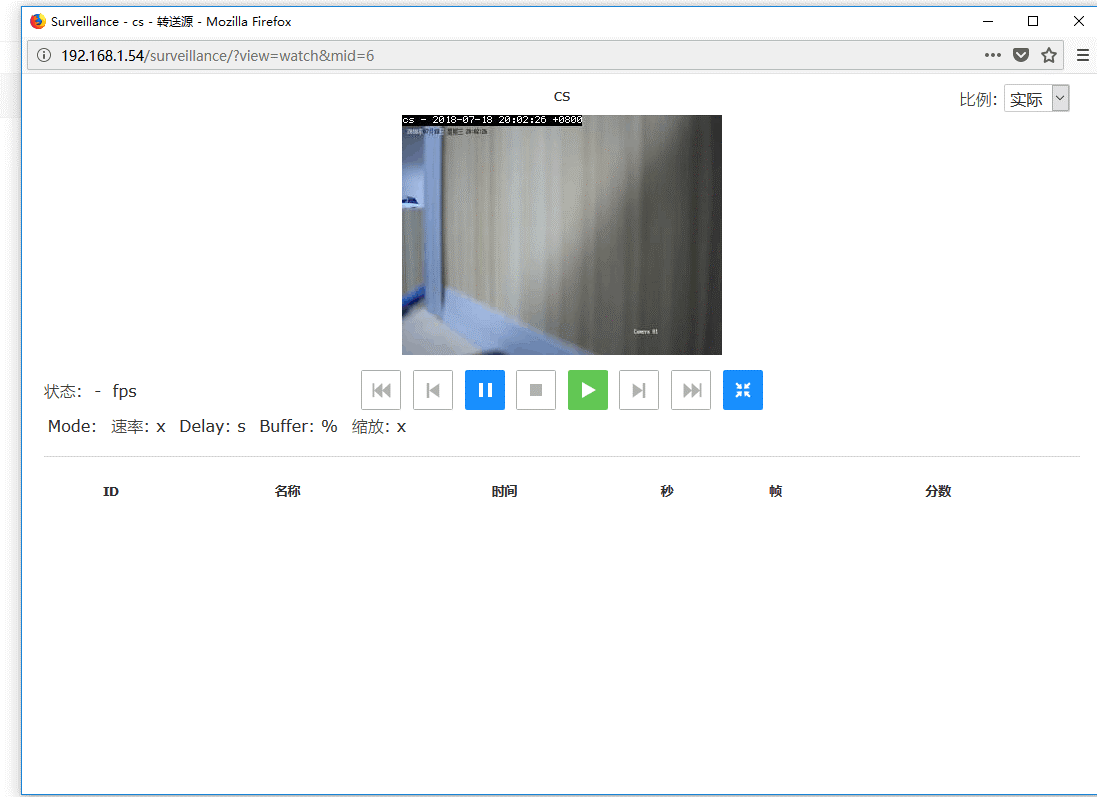Click the blue zoom-out compress button
Viewport: 1097px width, 797px height.
(x=742, y=390)
